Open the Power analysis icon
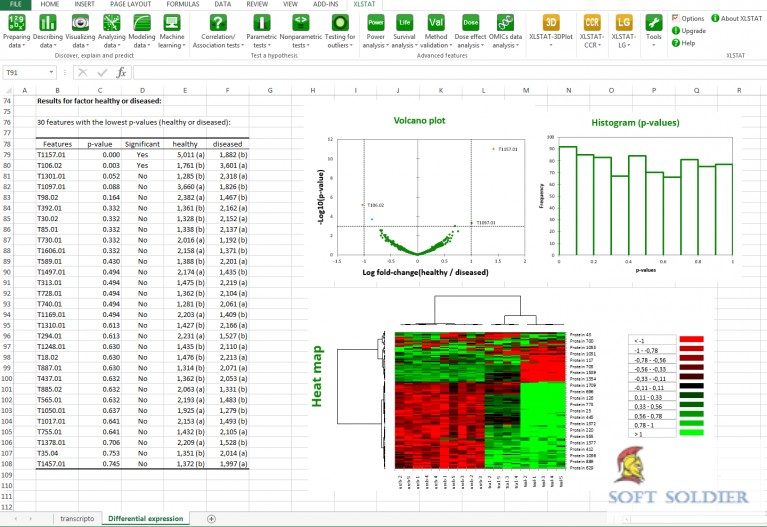The width and height of the screenshot is (767, 527). coord(376,23)
